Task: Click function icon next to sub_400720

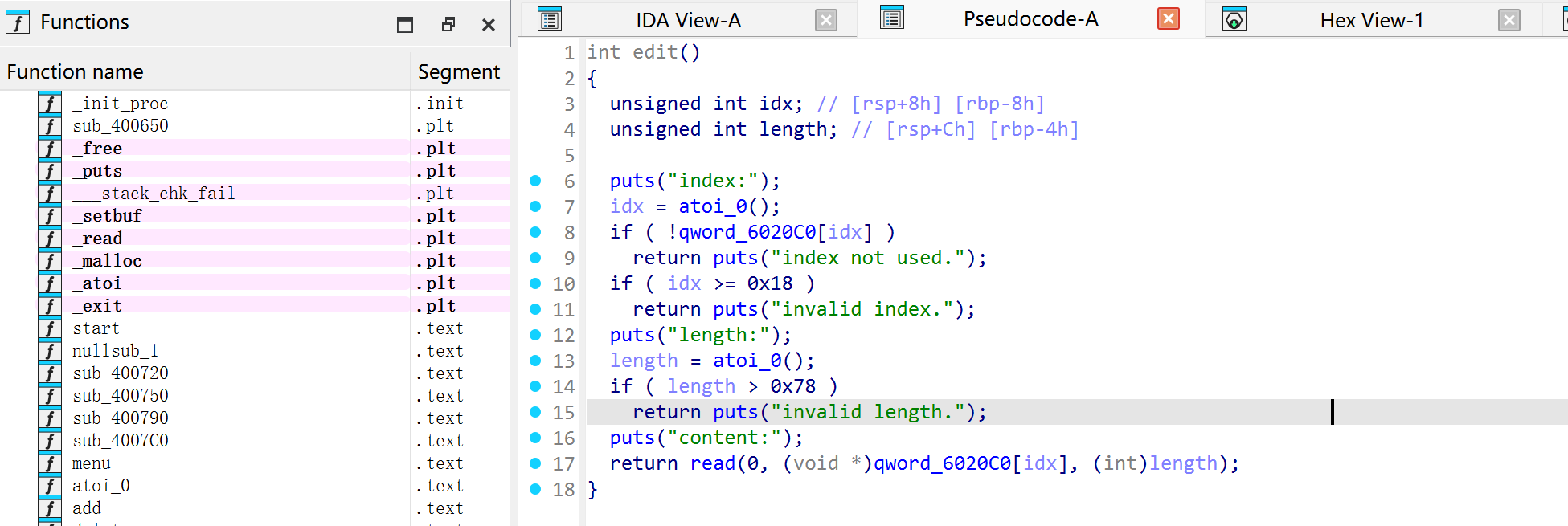Action: [x=50, y=373]
